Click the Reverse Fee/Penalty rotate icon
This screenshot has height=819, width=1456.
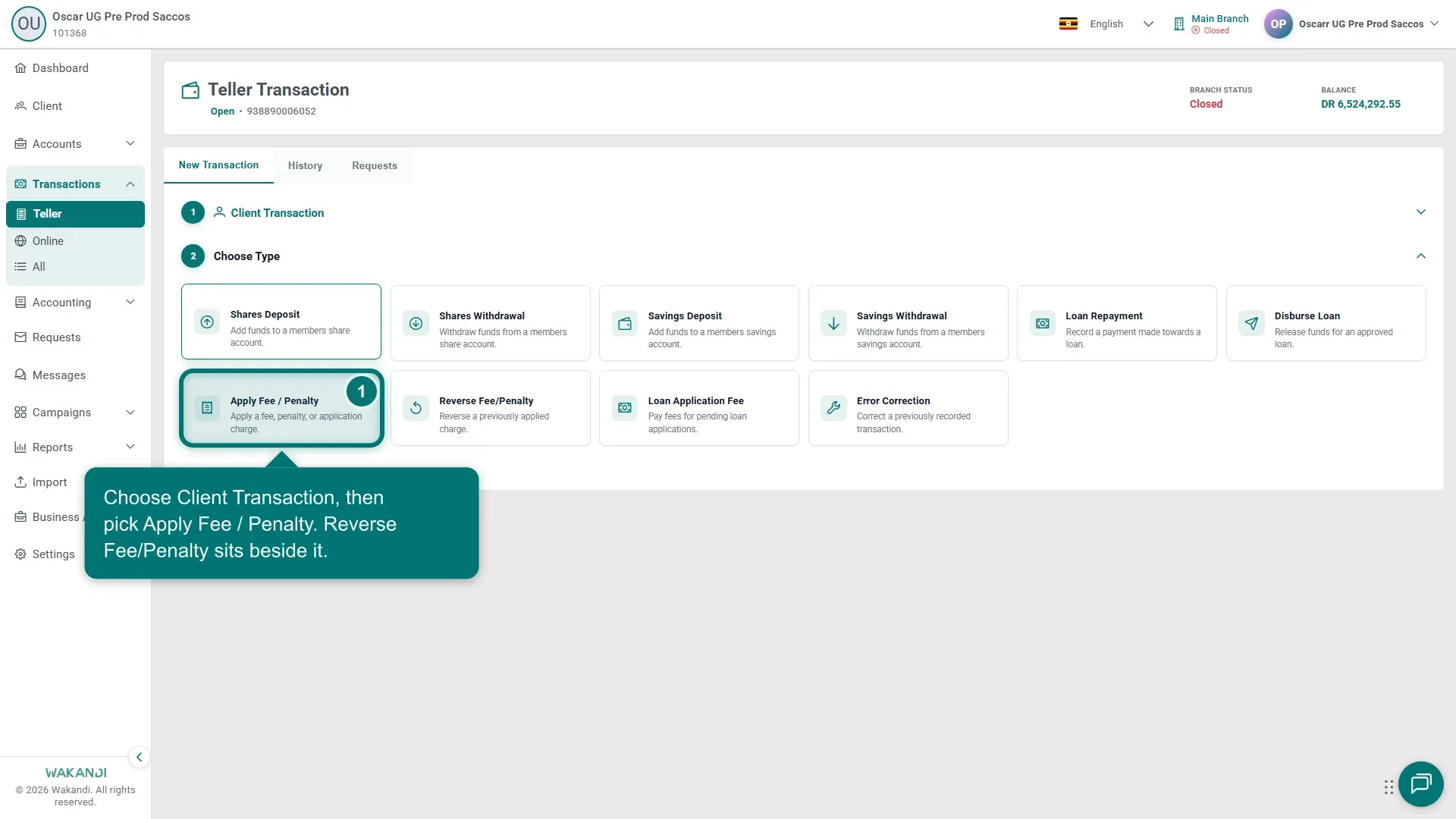tap(416, 408)
